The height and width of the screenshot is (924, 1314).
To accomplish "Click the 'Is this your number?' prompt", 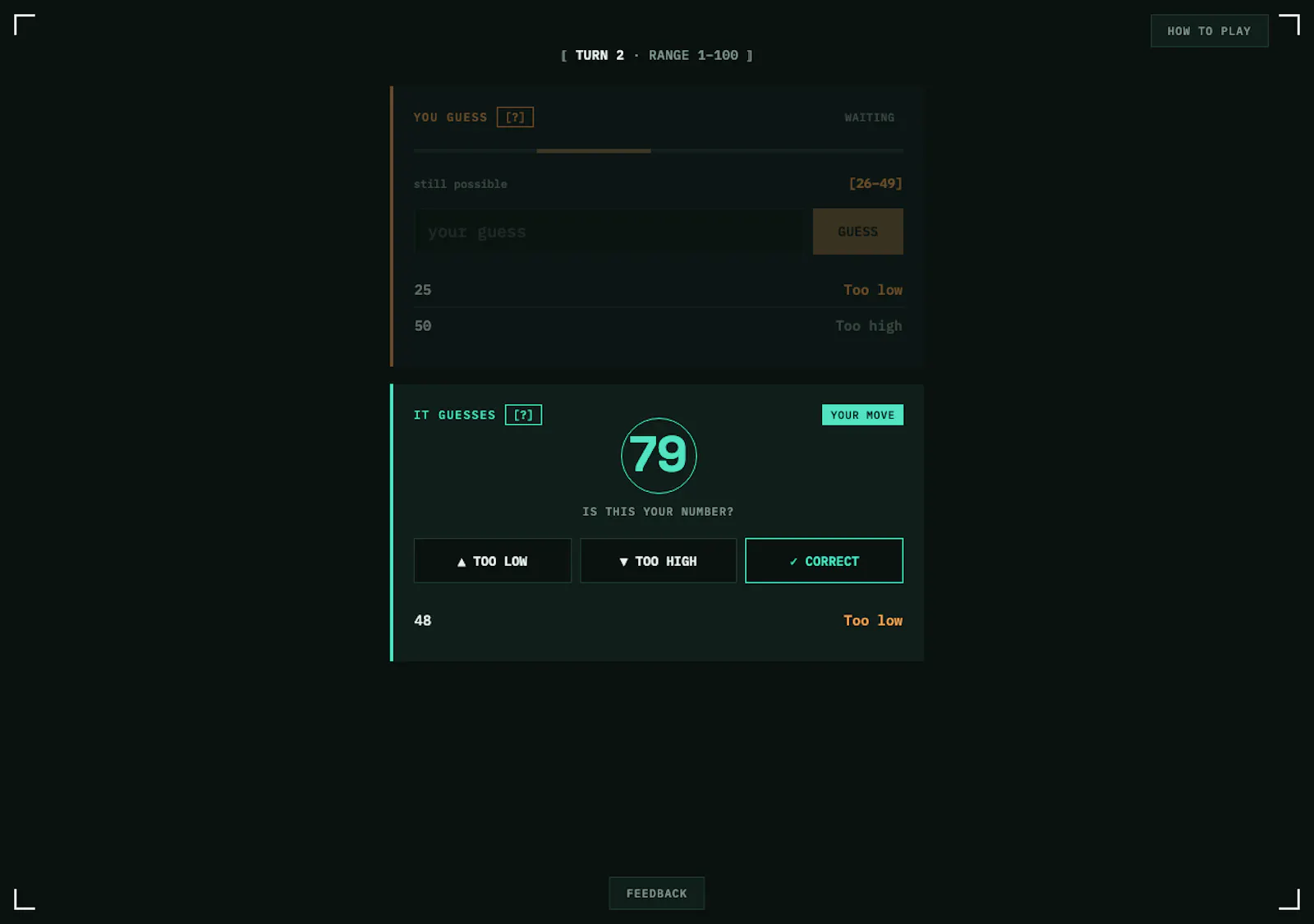I will pos(658,512).
